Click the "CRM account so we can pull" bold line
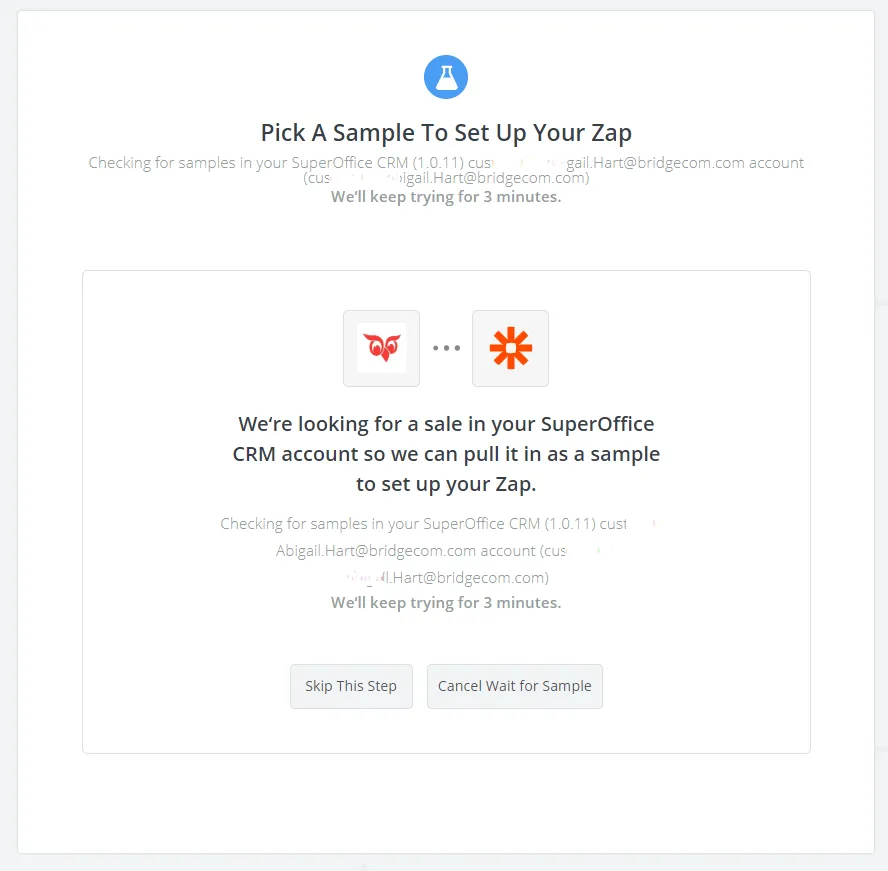The image size is (888, 871). [x=446, y=454]
